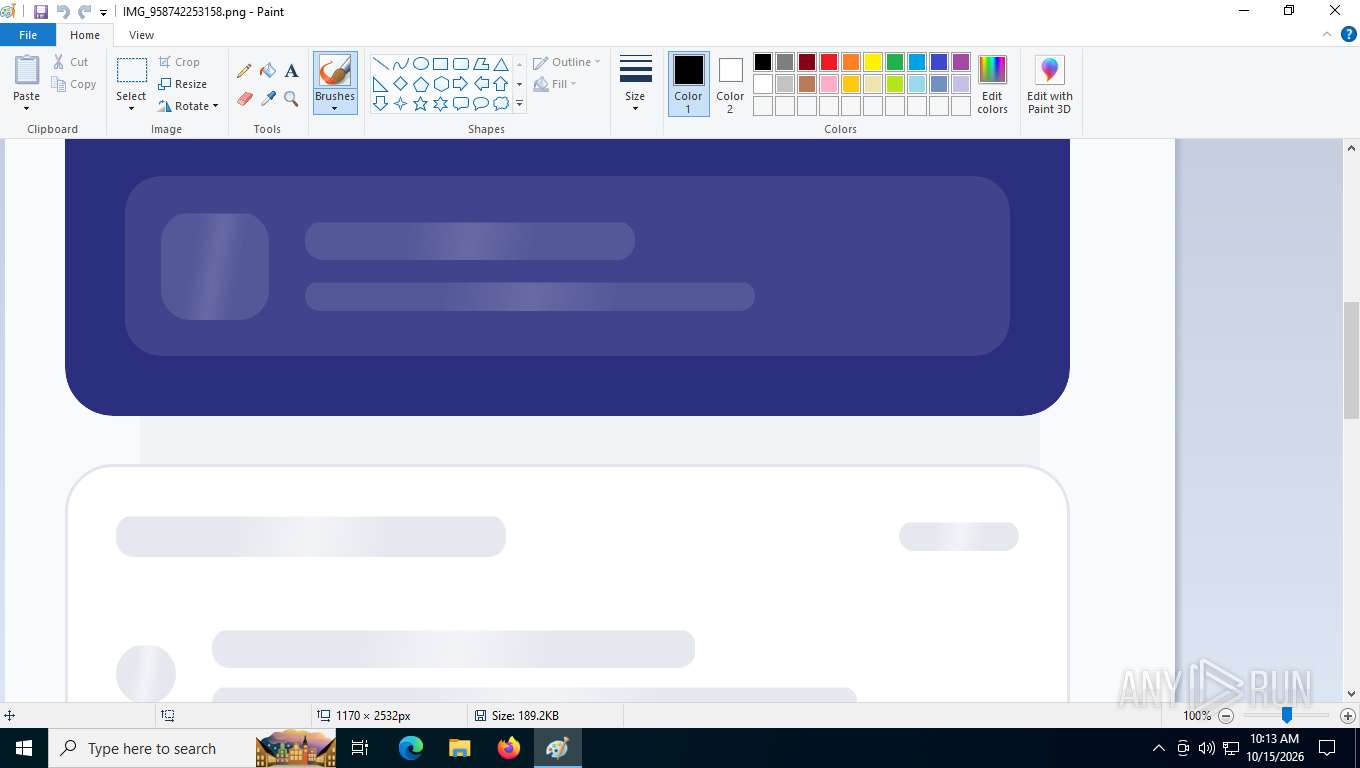The image size is (1360, 768).
Task: Click the Zoom in plus button
Action: [x=1347, y=716]
